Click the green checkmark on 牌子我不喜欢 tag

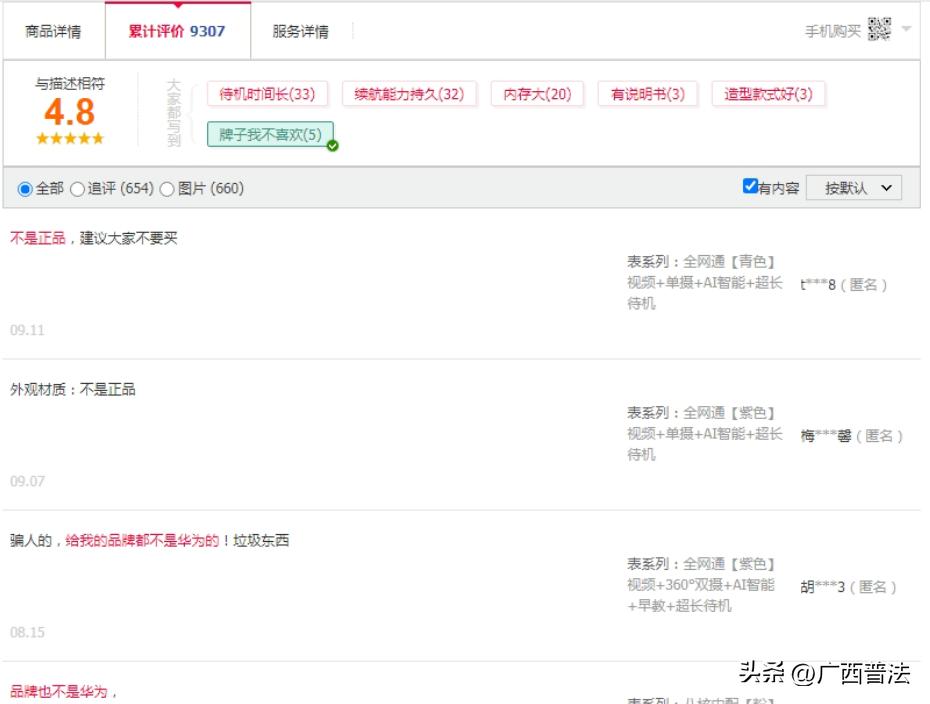[x=333, y=146]
